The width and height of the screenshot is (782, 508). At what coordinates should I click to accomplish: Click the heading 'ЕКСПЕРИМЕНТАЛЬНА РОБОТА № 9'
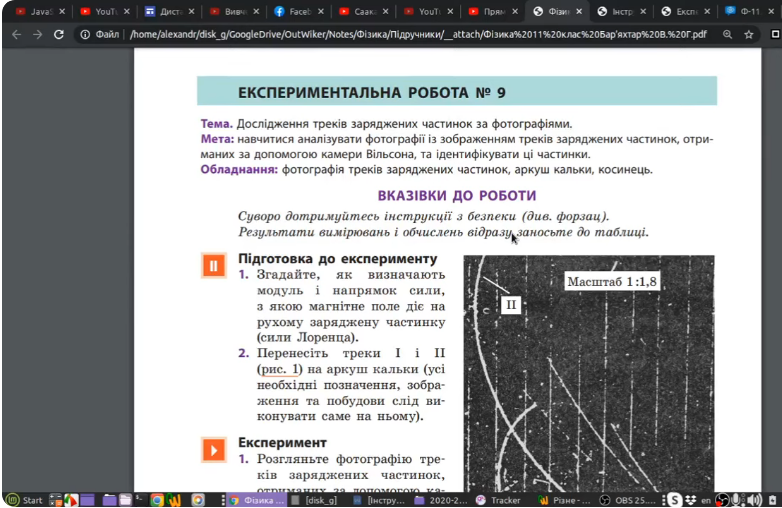pos(372,93)
